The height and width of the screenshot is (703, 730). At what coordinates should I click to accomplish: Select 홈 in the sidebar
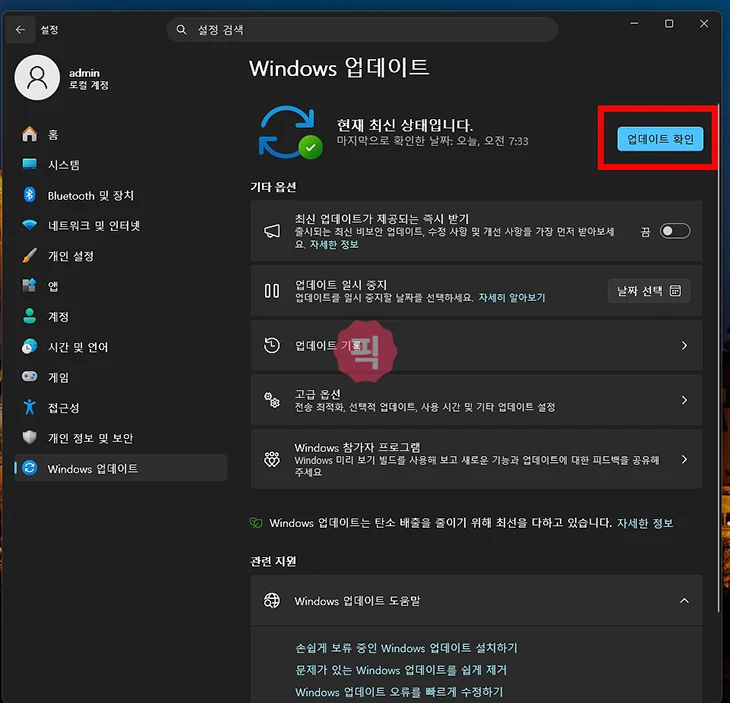[x=121, y=135]
